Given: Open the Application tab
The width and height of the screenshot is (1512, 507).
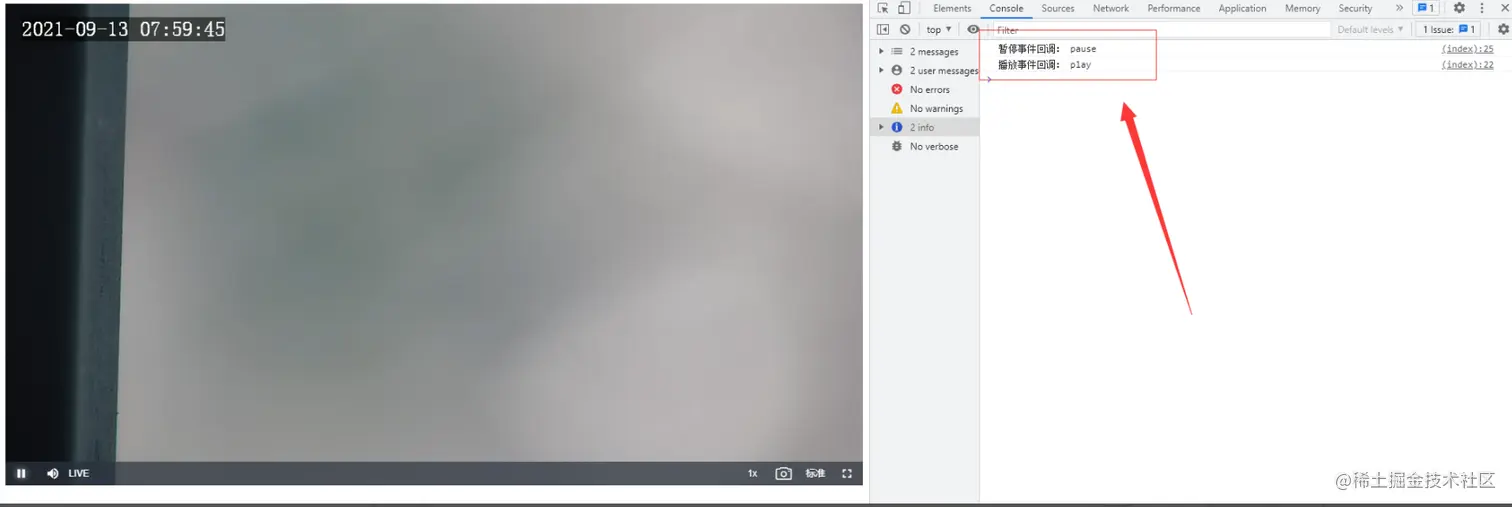Looking at the screenshot, I should (x=1243, y=8).
